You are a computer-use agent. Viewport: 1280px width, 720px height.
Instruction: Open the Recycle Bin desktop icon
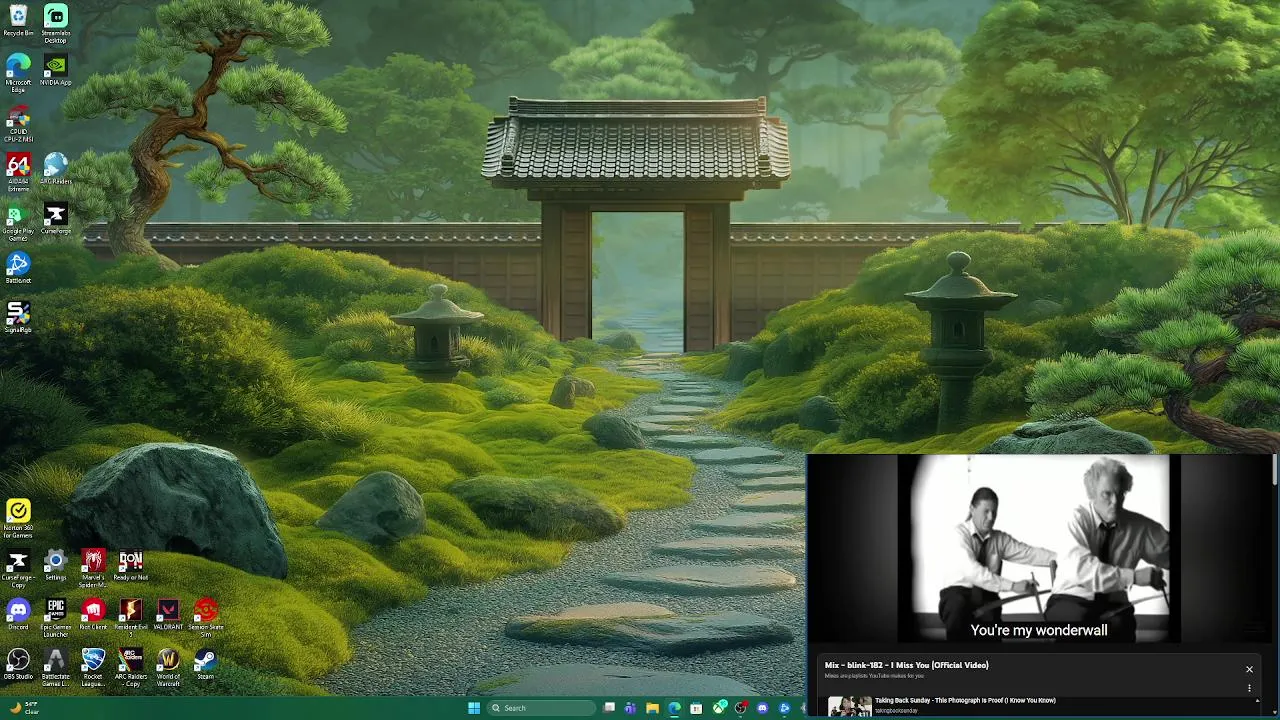pyautogui.click(x=18, y=21)
